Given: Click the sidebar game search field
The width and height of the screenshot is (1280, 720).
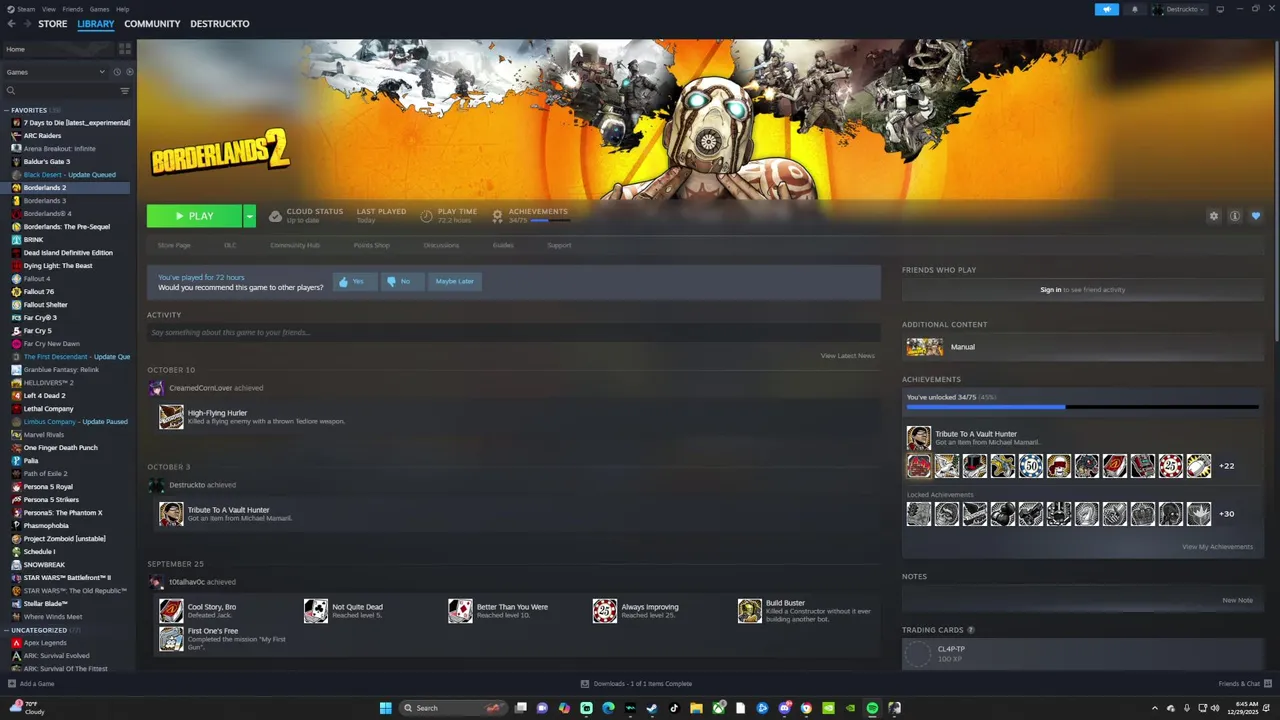Looking at the screenshot, I should tap(60, 91).
